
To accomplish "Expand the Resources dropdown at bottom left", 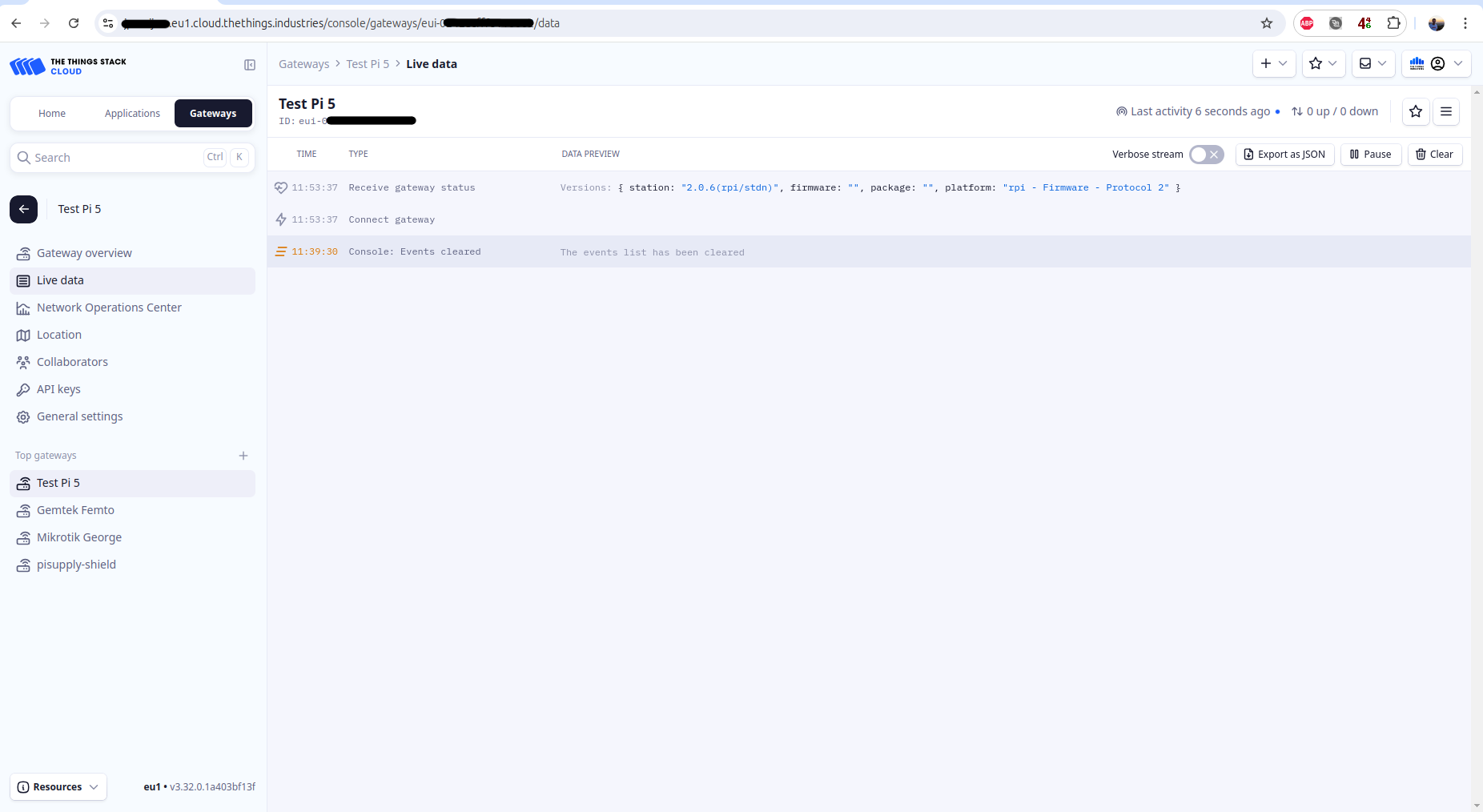I will click(58, 787).
